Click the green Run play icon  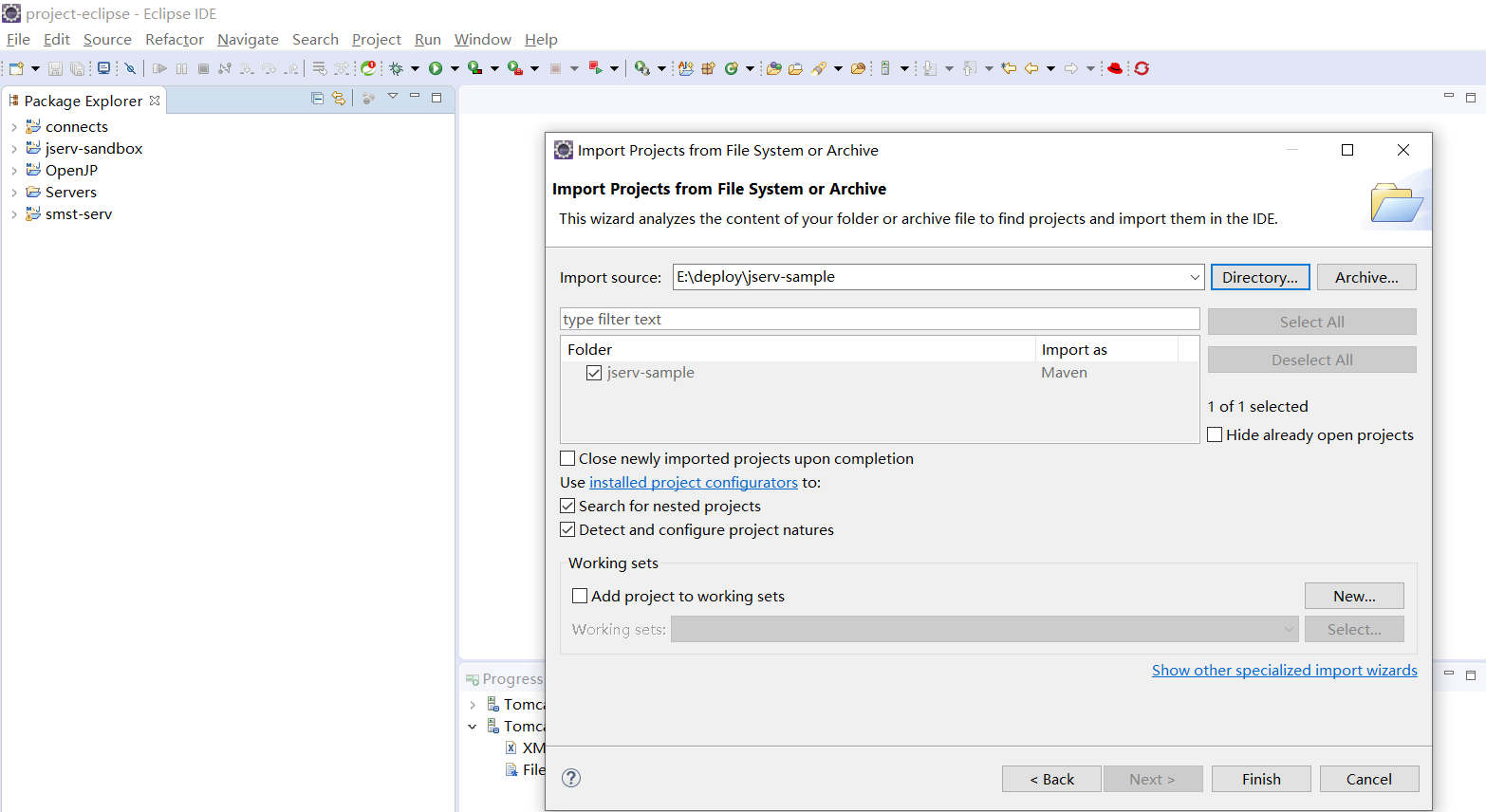tap(436, 68)
